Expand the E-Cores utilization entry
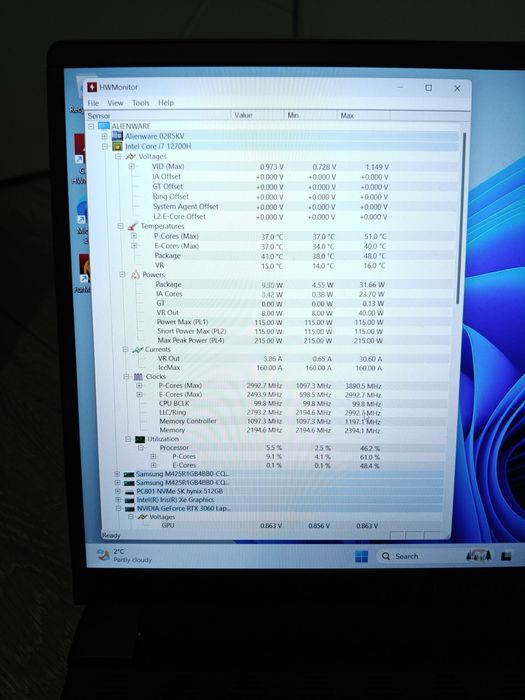Viewport: 525px width, 700px height. coord(153,465)
